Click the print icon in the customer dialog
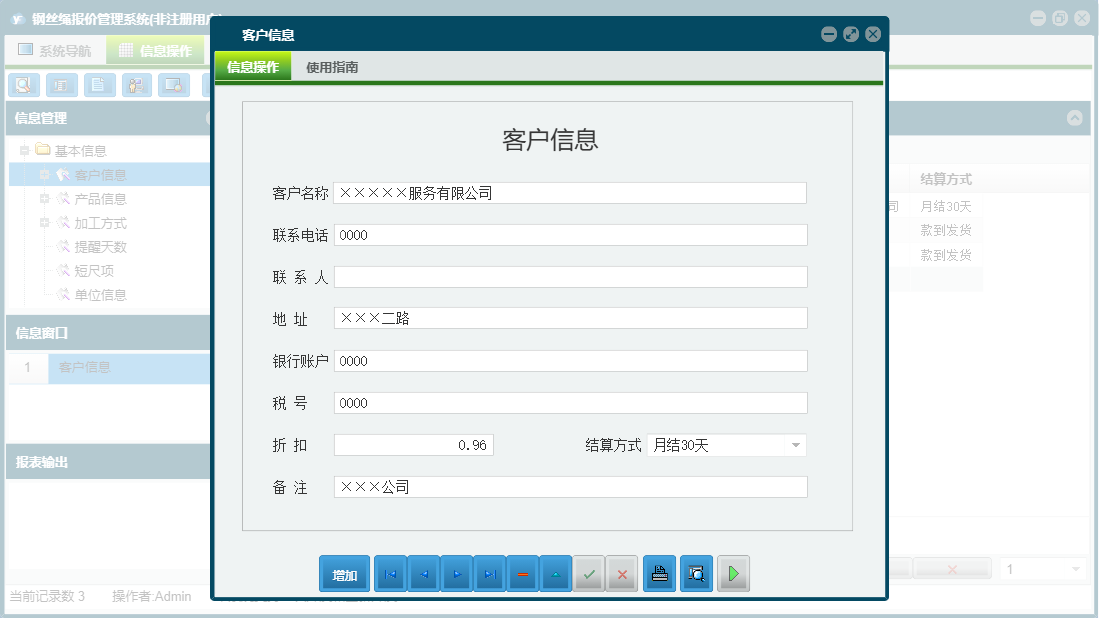The width and height of the screenshot is (1099, 618). pos(659,573)
